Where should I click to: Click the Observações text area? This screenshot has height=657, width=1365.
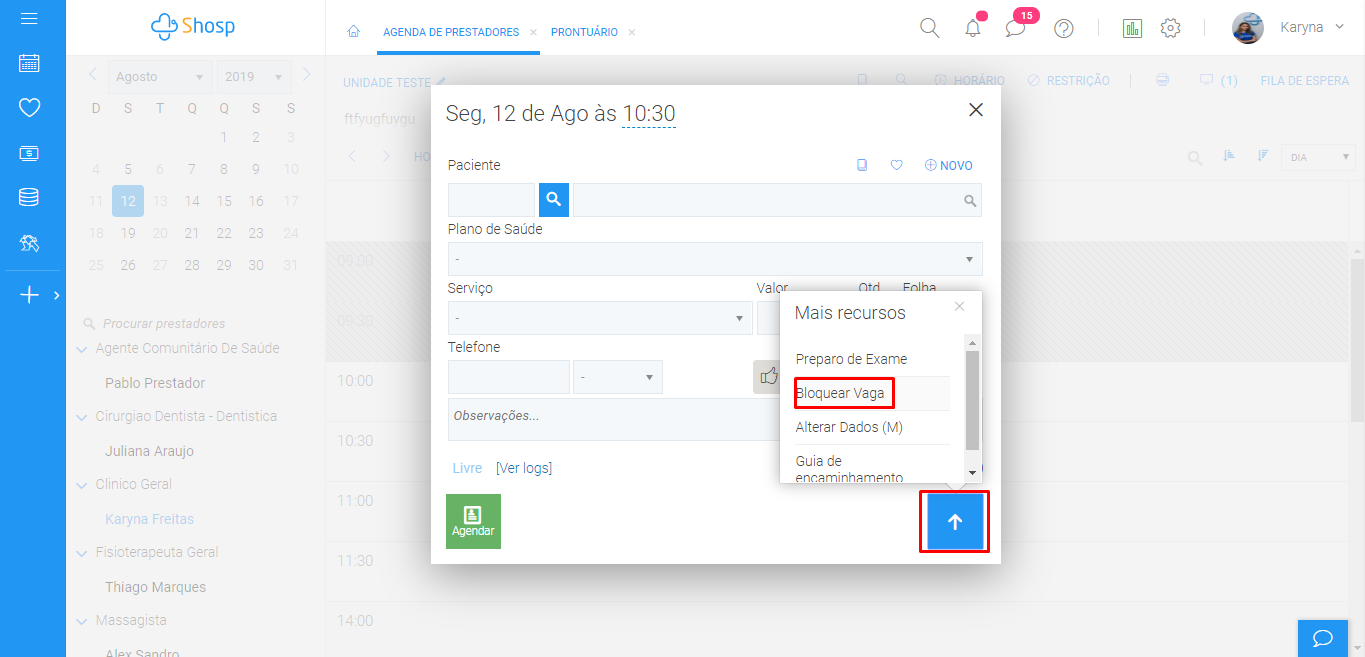613,419
